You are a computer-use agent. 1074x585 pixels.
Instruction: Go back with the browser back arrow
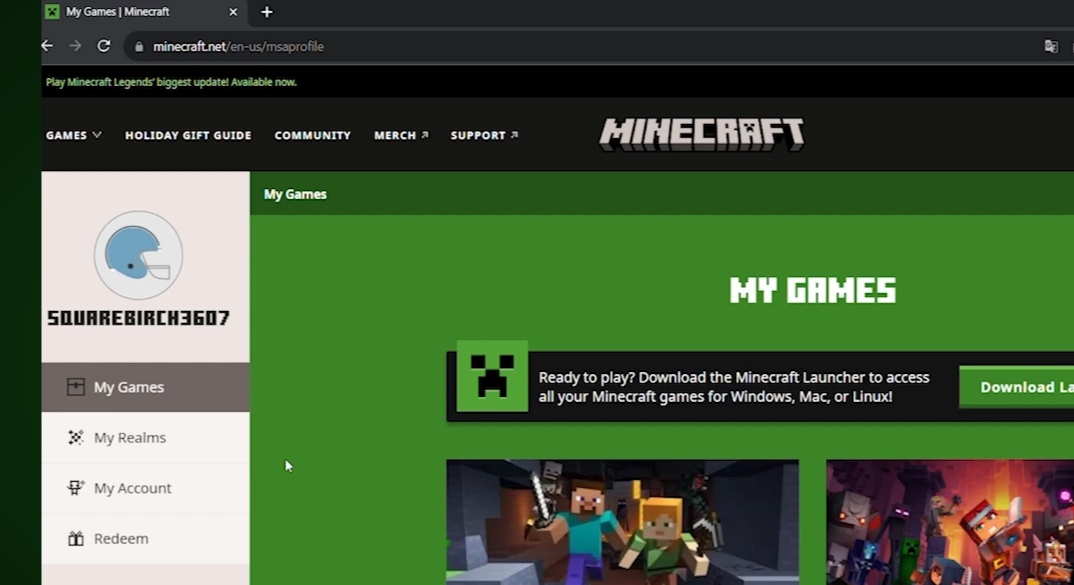(47, 46)
